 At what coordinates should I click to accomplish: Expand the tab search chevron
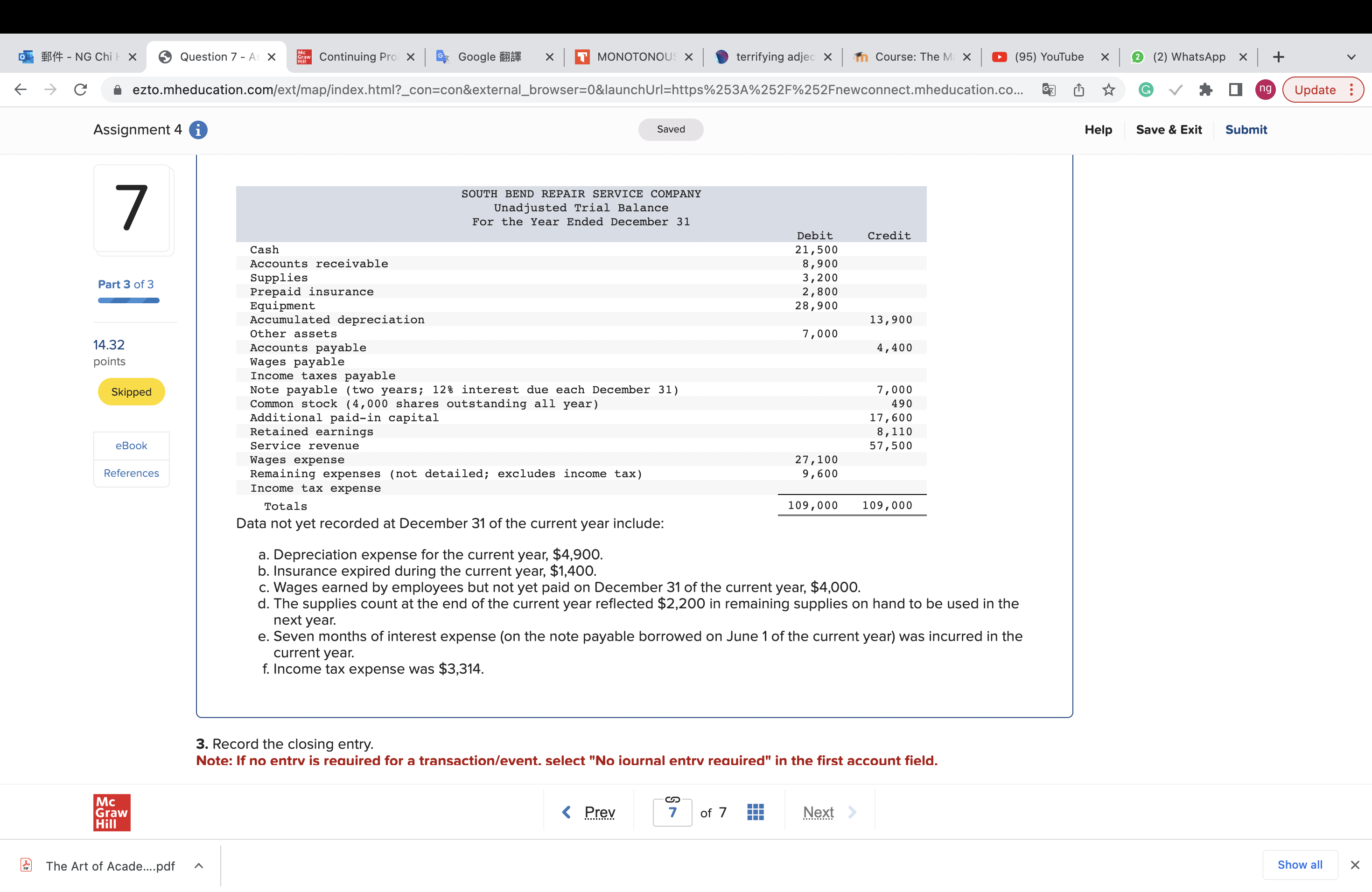click(x=1351, y=57)
